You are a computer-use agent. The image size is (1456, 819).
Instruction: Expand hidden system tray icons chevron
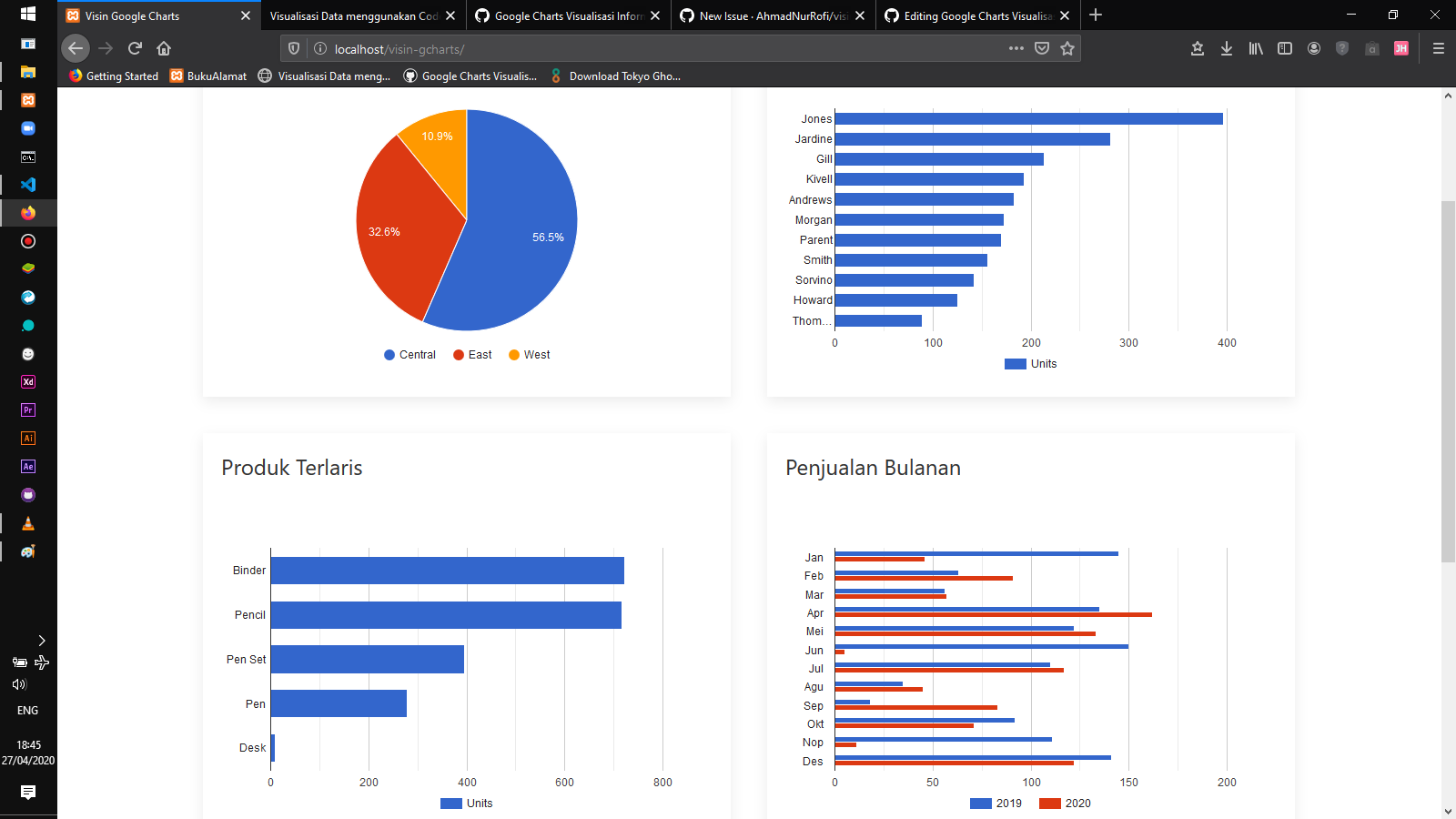tap(41, 641)
